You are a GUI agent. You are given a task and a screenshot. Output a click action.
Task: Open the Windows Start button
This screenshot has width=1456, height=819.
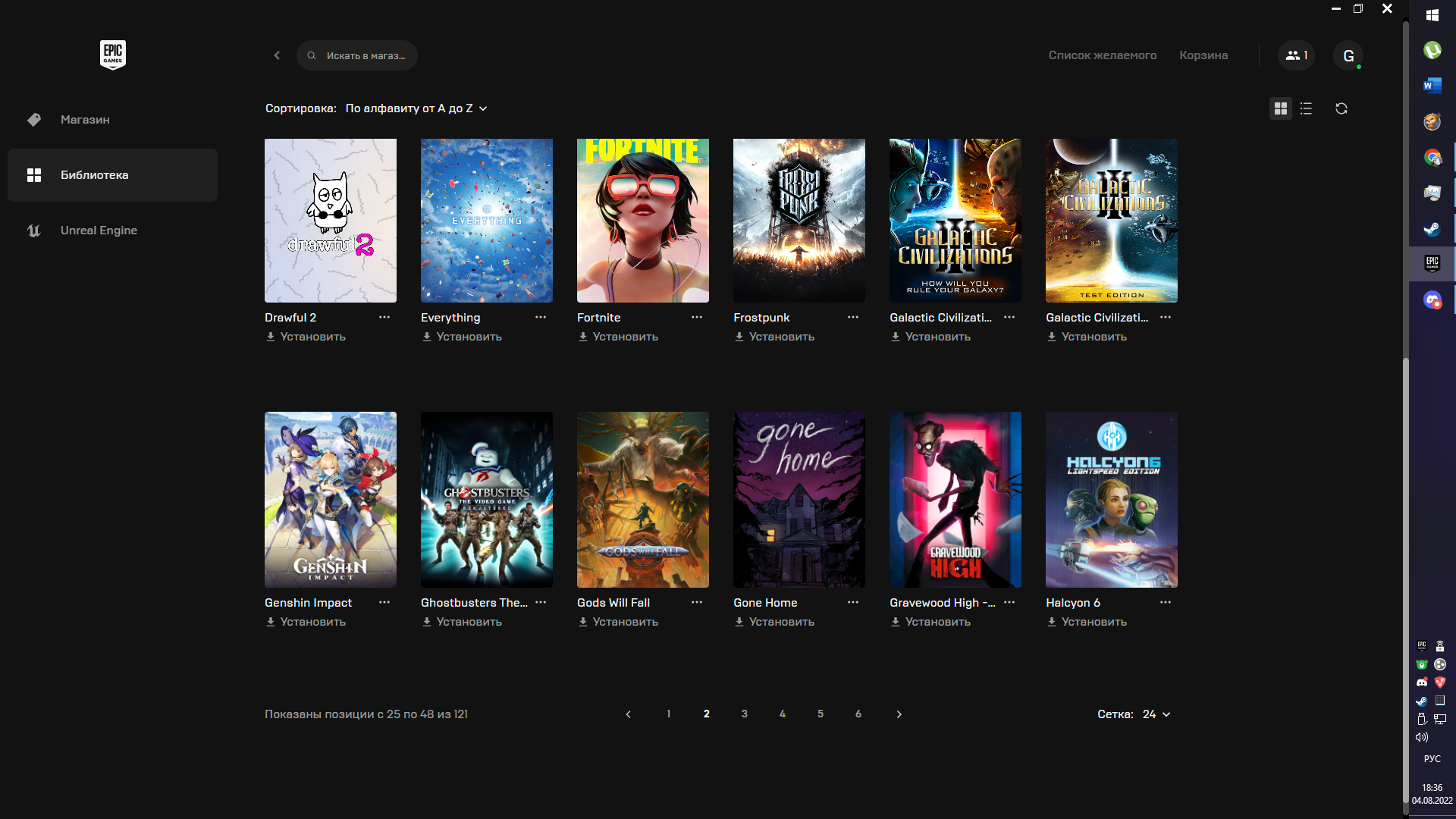coord(1432,15)
